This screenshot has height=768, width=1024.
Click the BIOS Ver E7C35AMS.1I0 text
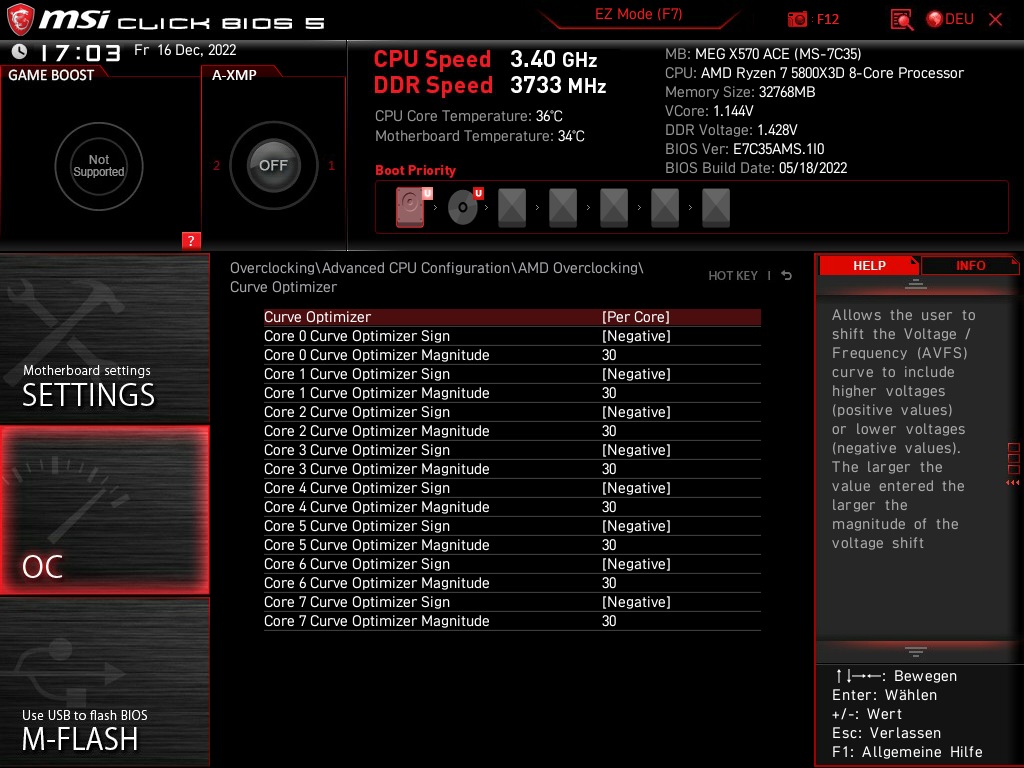(x=744, y=149)
